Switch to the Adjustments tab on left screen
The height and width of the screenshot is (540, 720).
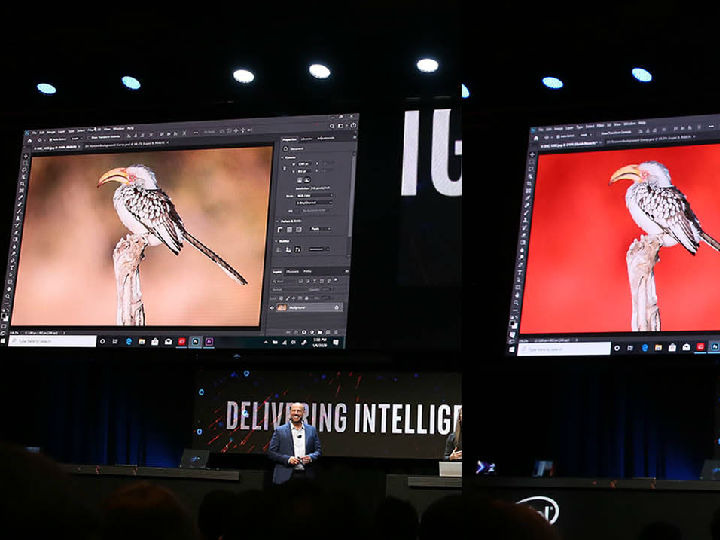(x=326, y=138)
